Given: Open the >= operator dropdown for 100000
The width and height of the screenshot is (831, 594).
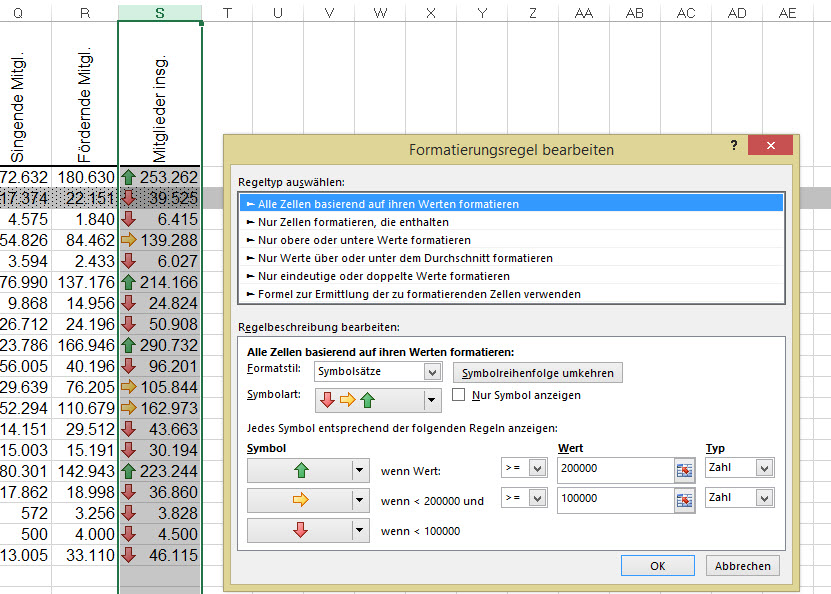Looking at the screenshot, I should pyautogui.click(x=537, y=498).
